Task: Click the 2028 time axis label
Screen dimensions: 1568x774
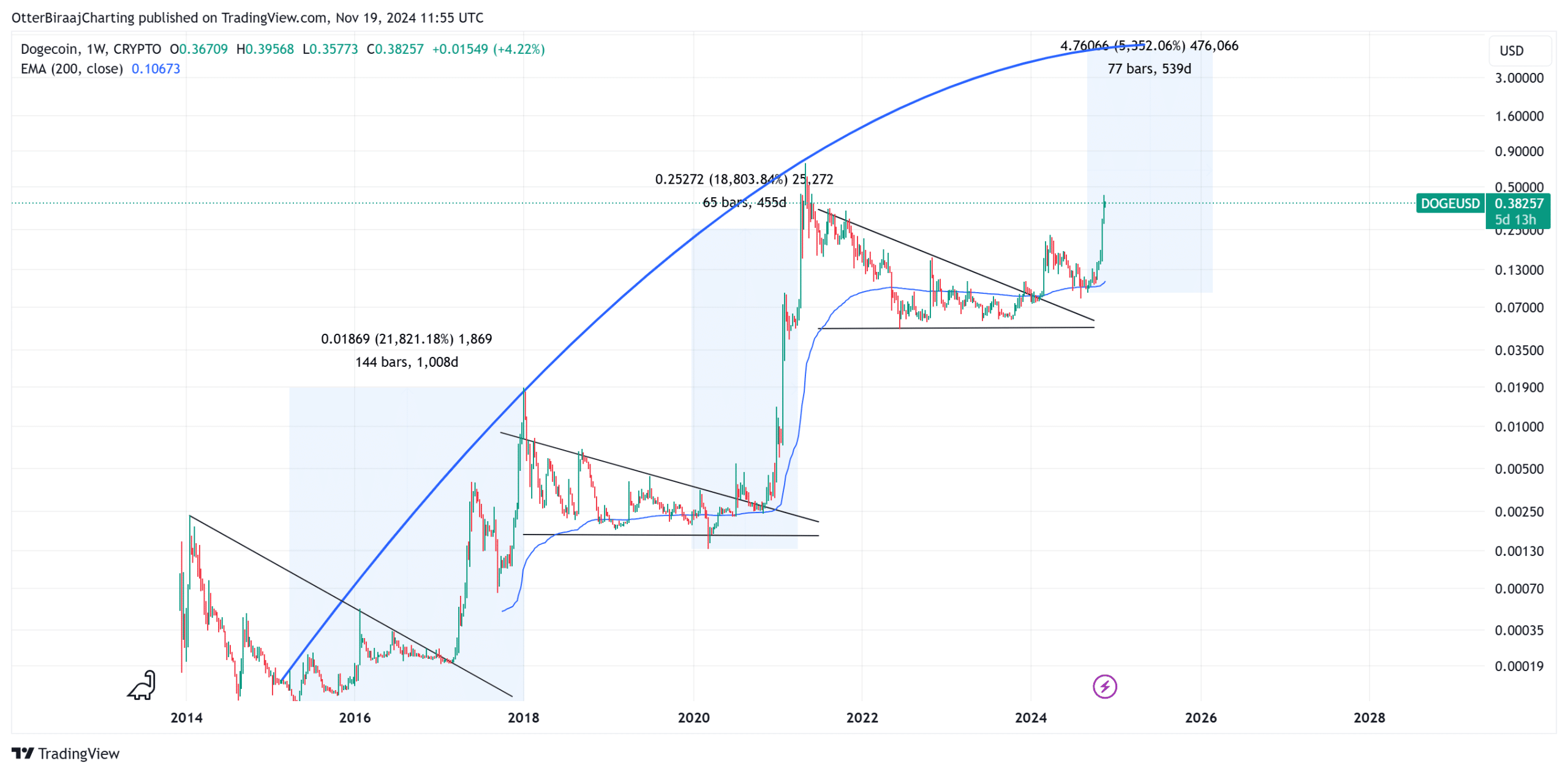Action: [x=1369, y=717]
